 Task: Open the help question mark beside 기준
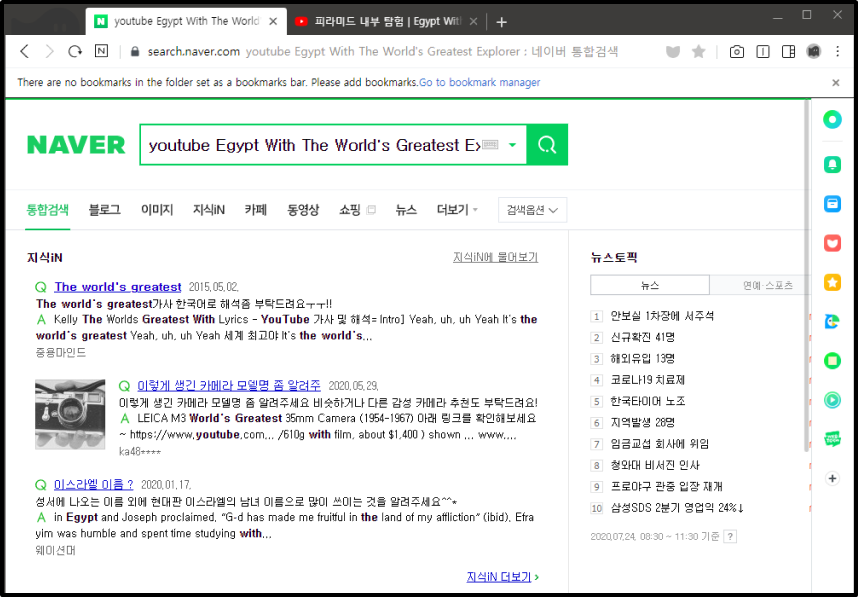[730, 536]
